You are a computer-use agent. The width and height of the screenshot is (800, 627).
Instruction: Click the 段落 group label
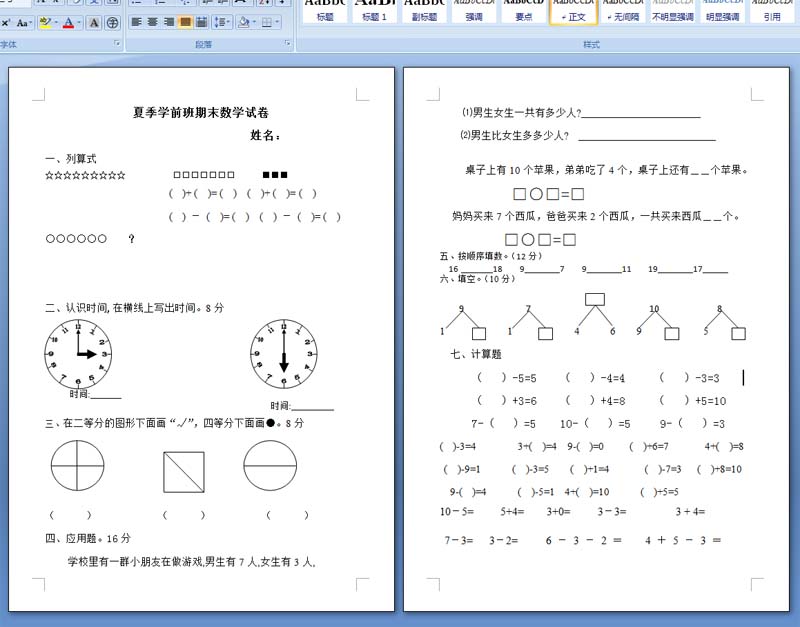(x=203, y=44)
